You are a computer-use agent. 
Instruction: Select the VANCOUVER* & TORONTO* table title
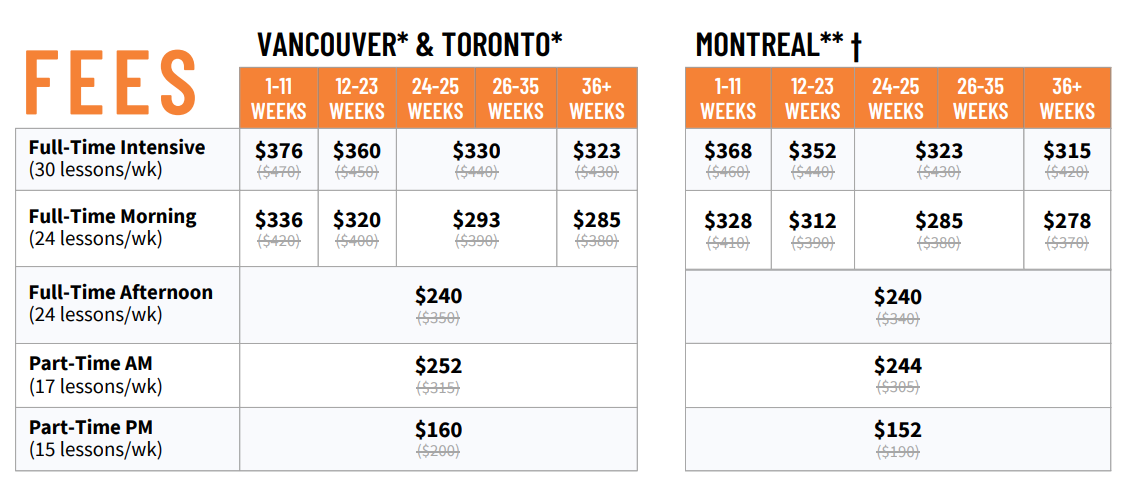410,44
